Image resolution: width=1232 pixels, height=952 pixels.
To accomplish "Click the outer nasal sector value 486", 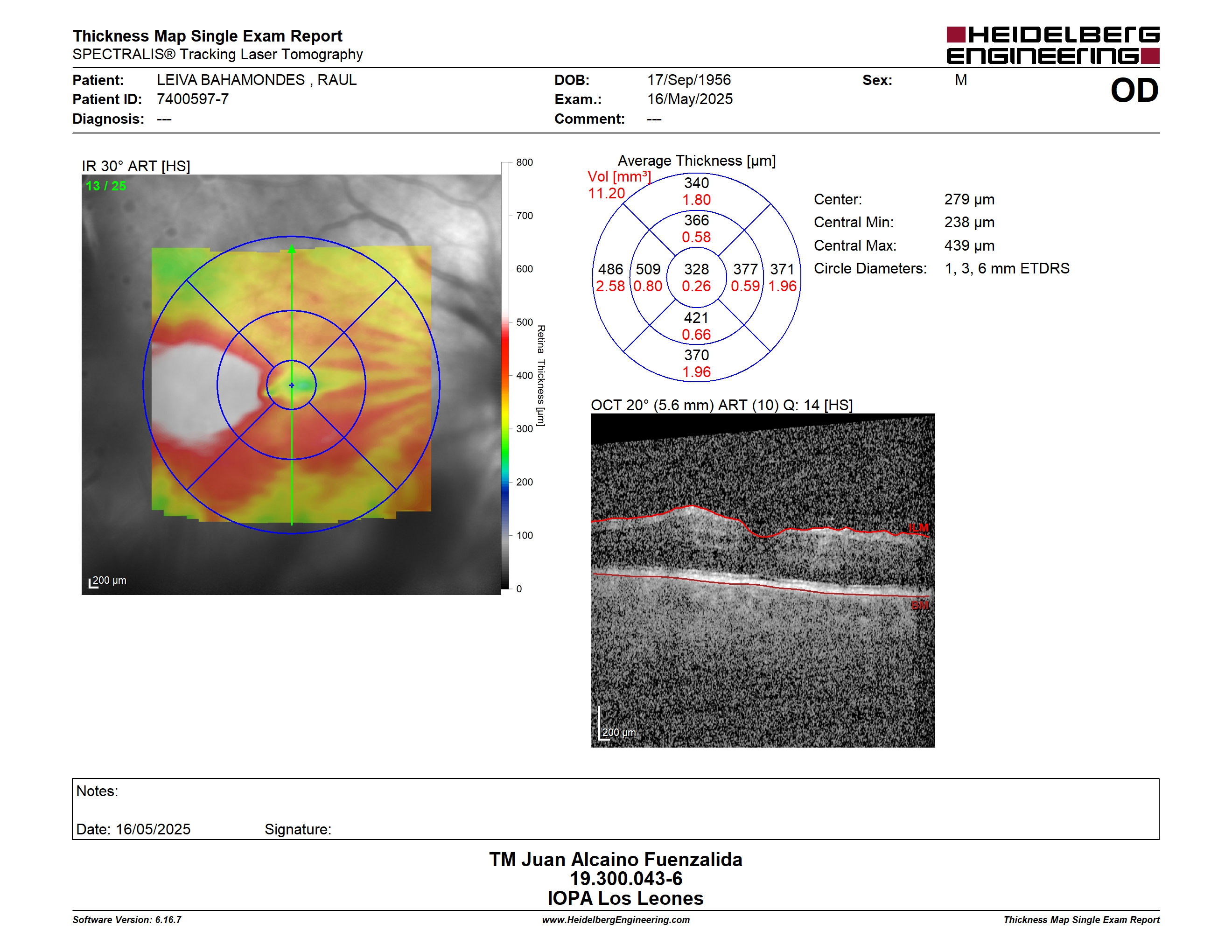I will (610, 270).
